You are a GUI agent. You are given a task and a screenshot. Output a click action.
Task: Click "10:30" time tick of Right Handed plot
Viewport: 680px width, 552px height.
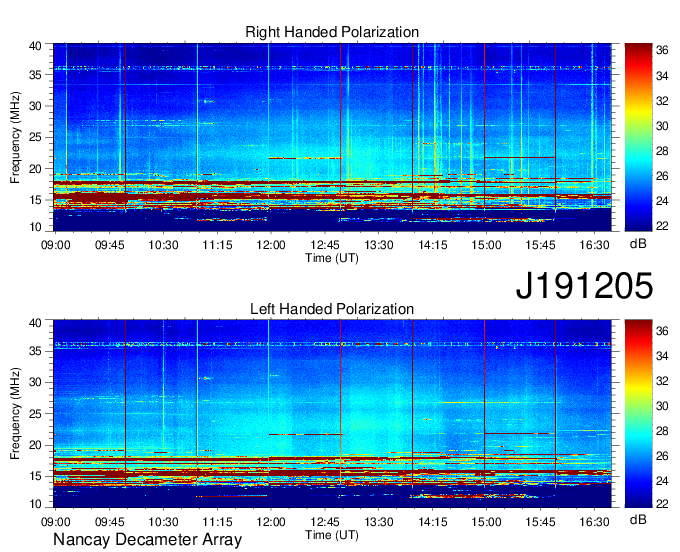pos(163,245)
